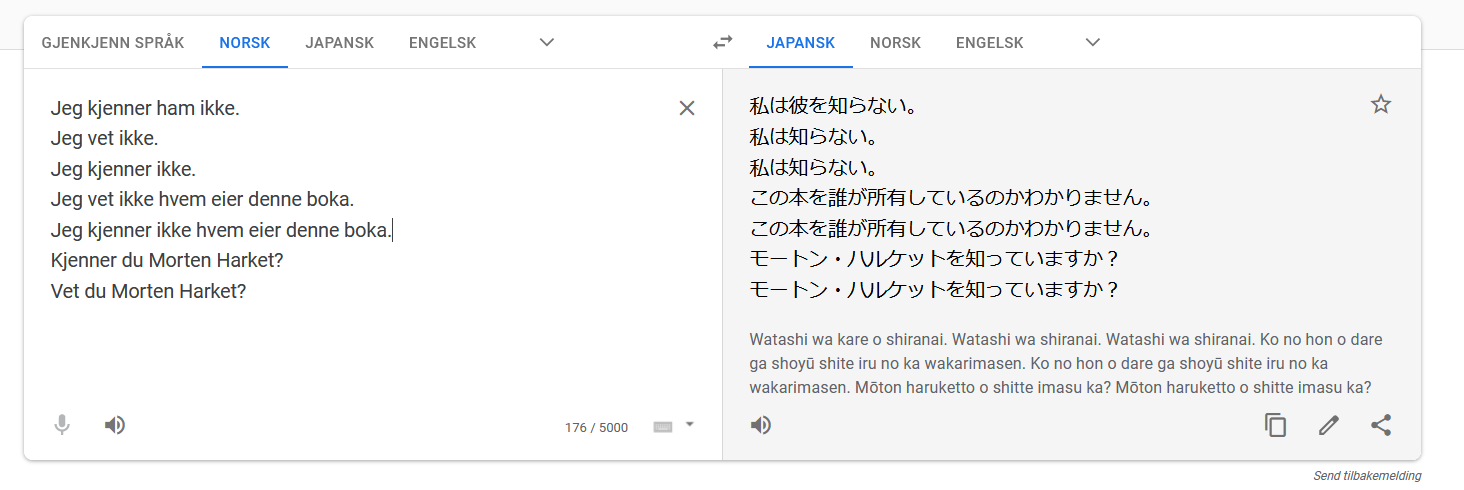Choose Engelsk as source language
Screen dimensions: 1464x490
pos(442,43)
